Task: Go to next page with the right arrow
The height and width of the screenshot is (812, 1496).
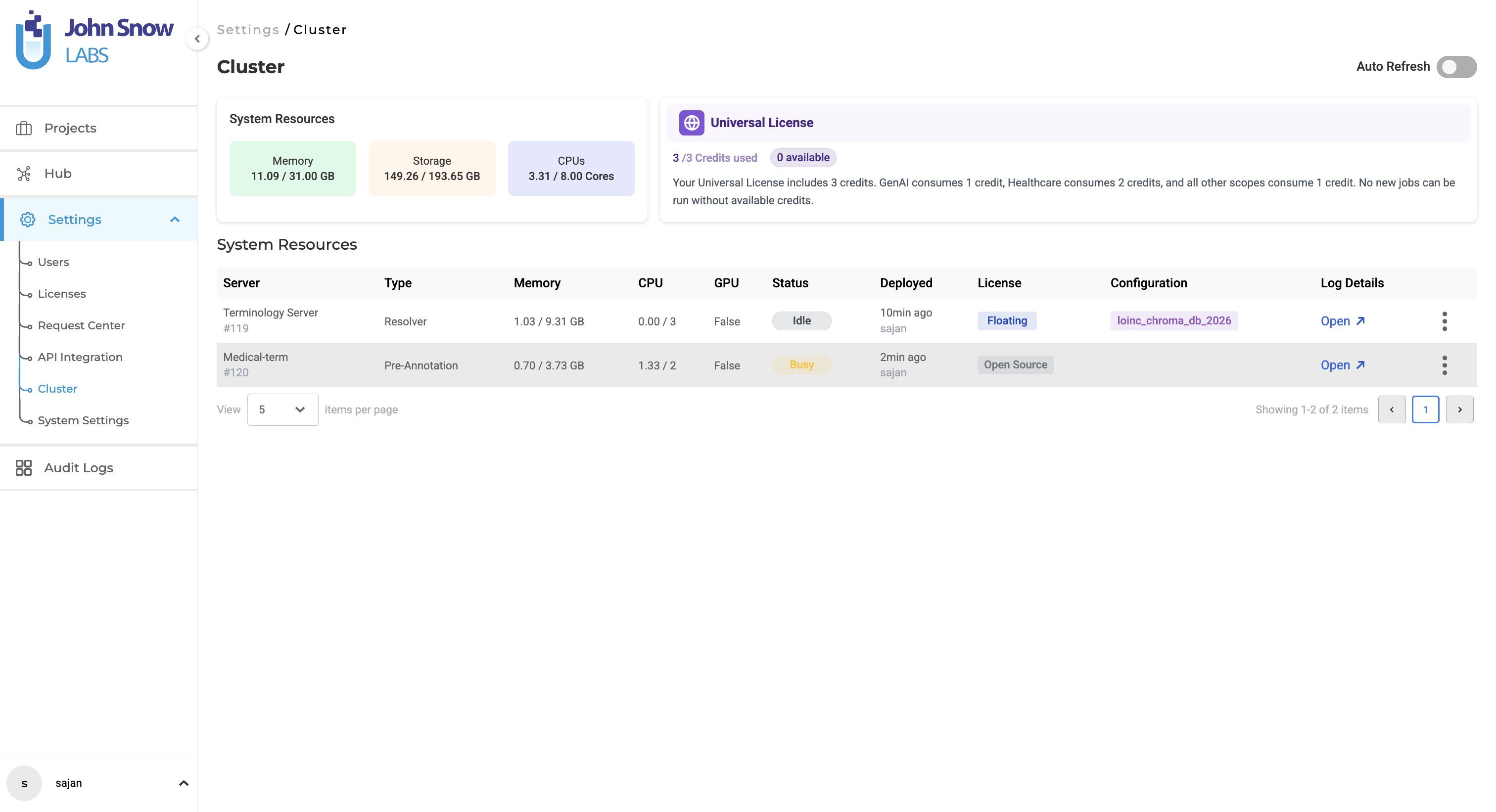Action: (1459, 409)
